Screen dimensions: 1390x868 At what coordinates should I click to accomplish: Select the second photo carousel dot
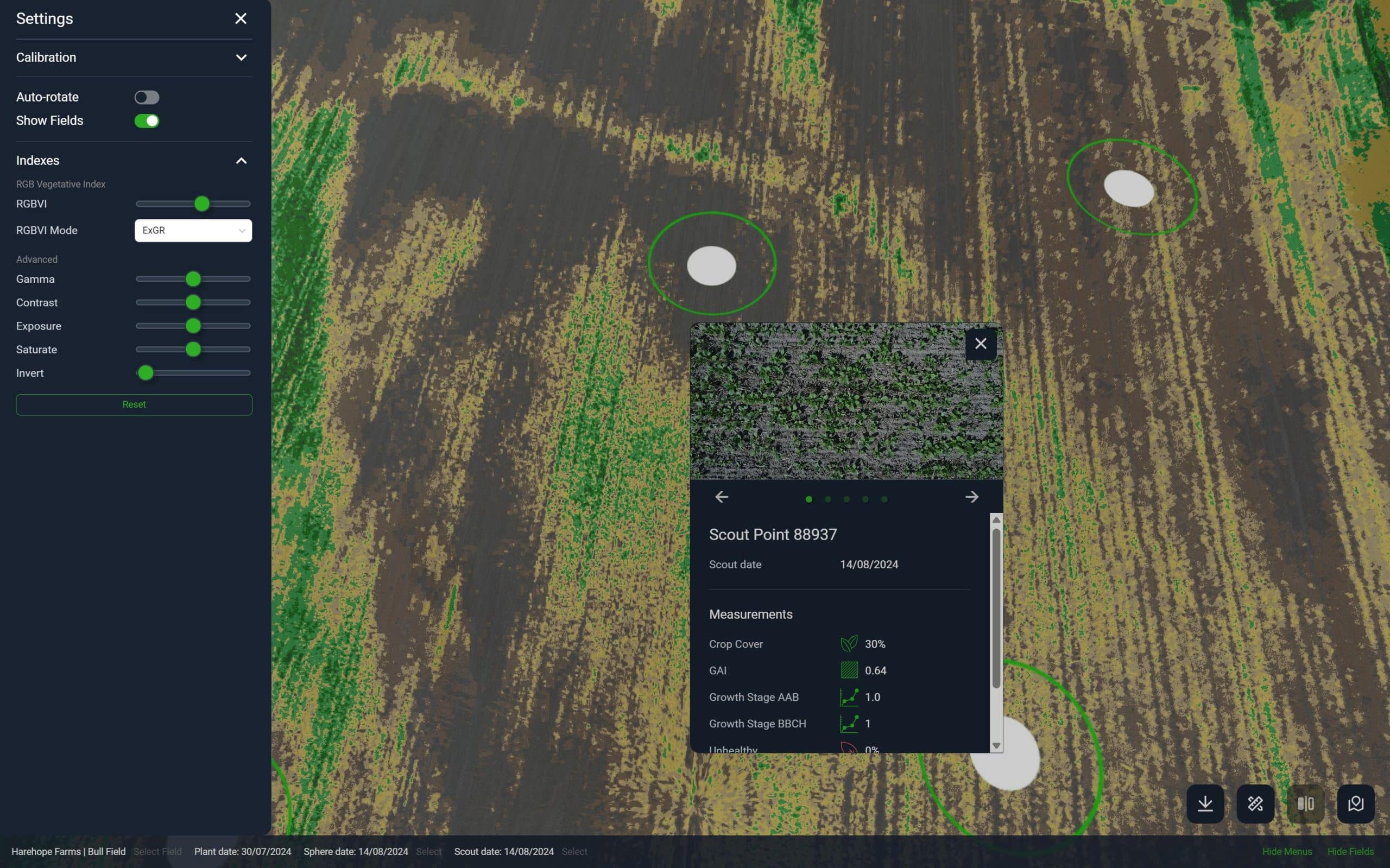click(x=827, y=499)
